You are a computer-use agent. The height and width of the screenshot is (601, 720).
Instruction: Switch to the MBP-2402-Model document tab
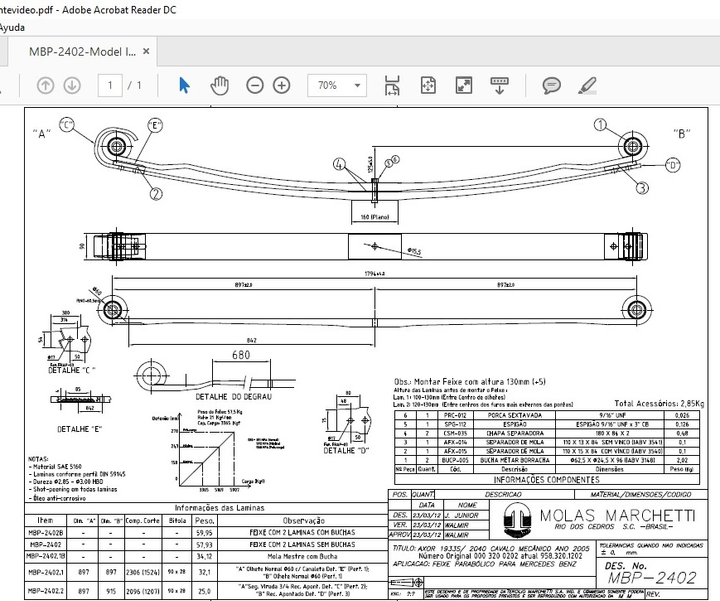point(82,51)
